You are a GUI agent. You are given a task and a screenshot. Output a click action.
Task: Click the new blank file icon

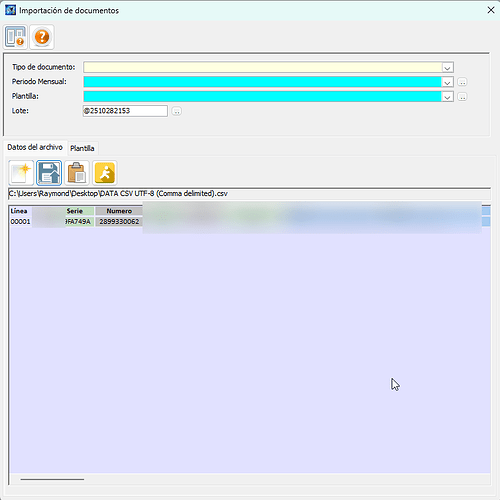21,173
